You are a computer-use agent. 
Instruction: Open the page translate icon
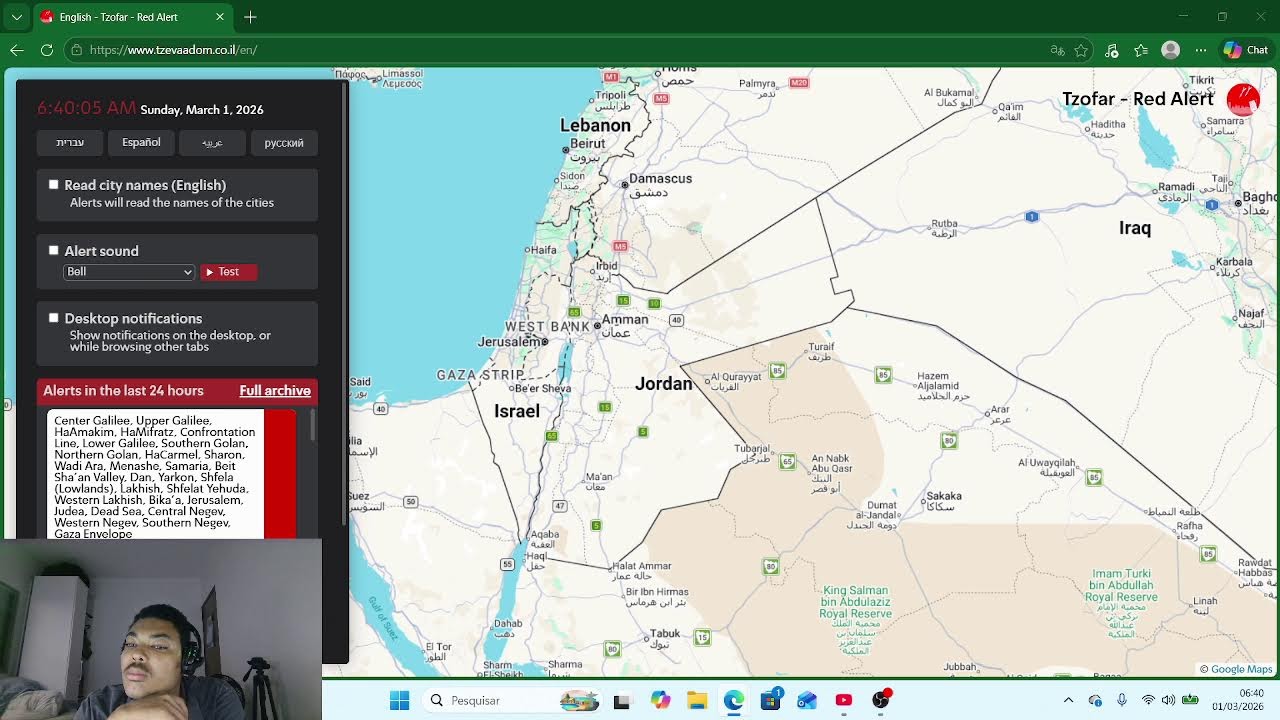point(1057,50)
